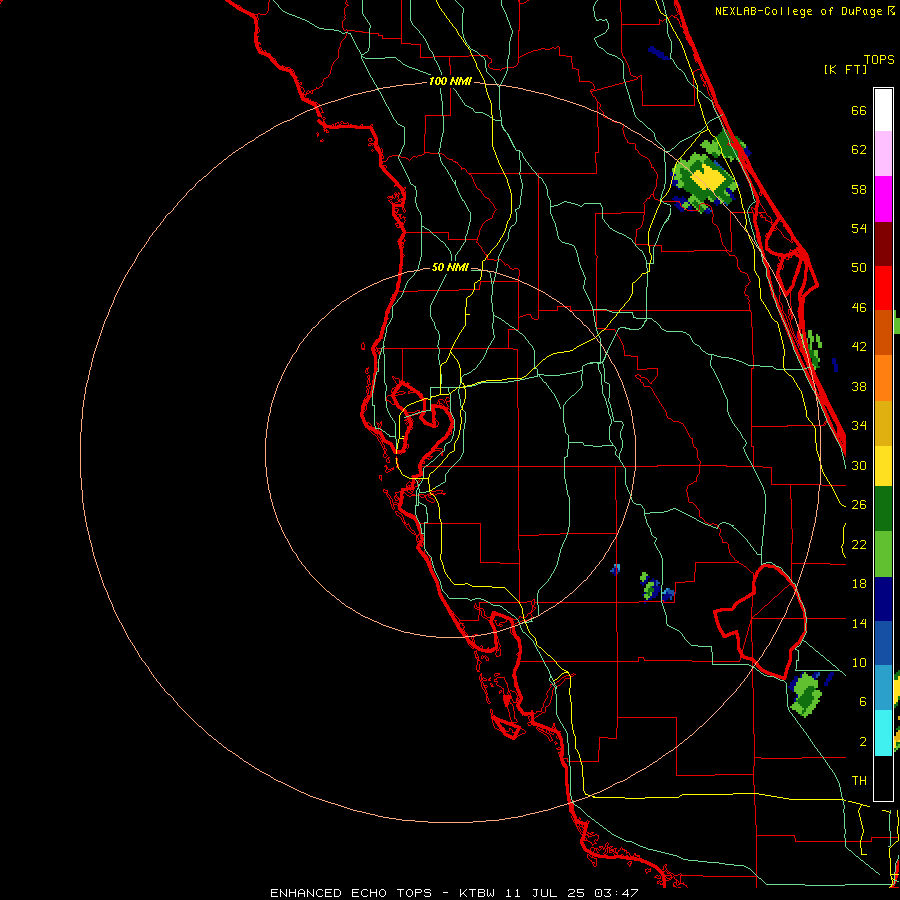The image size is (900, 900).
Task: Click the "46" legend label
Action: 859,308
